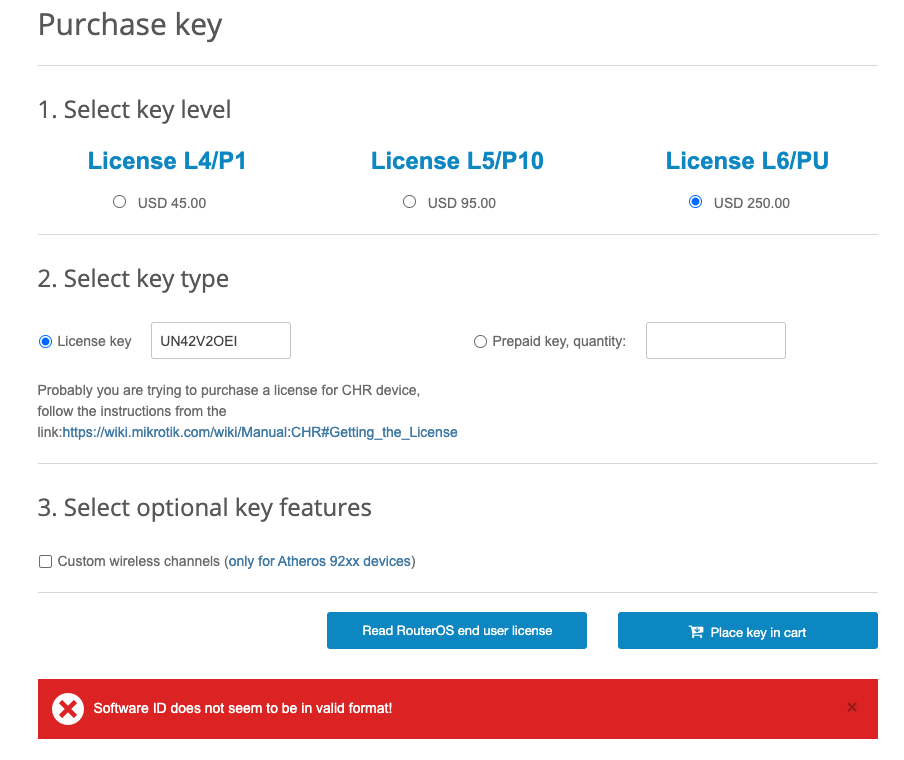This screenshot has width=904, height=760.
Task: Select the USD 45.00 license radio button
Action: tap(120, 202)
